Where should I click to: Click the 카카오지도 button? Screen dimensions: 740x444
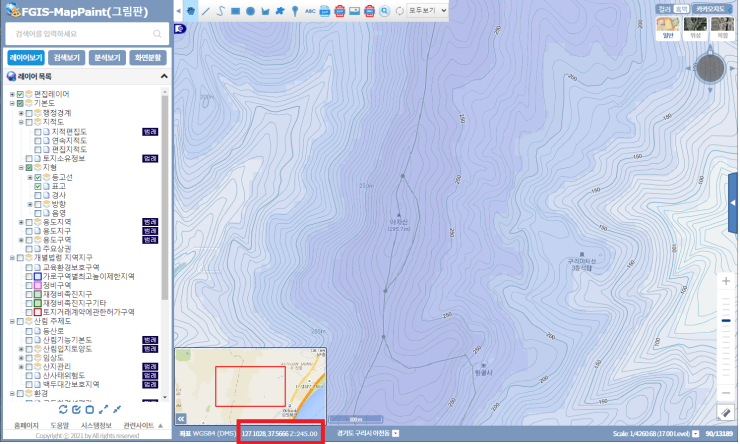(x=712, y=9)
